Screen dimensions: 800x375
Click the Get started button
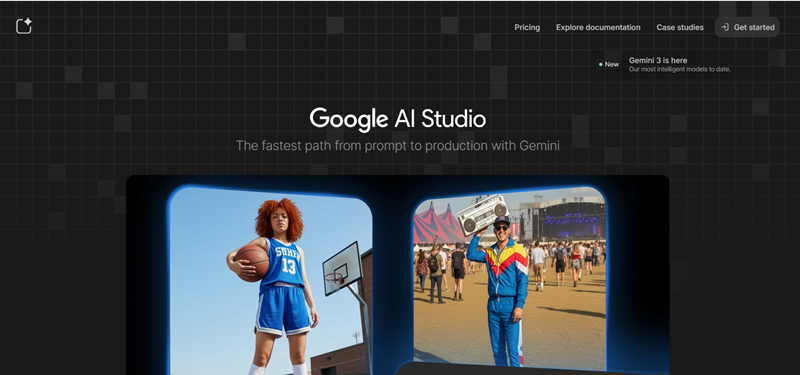(x=747, y=27)
